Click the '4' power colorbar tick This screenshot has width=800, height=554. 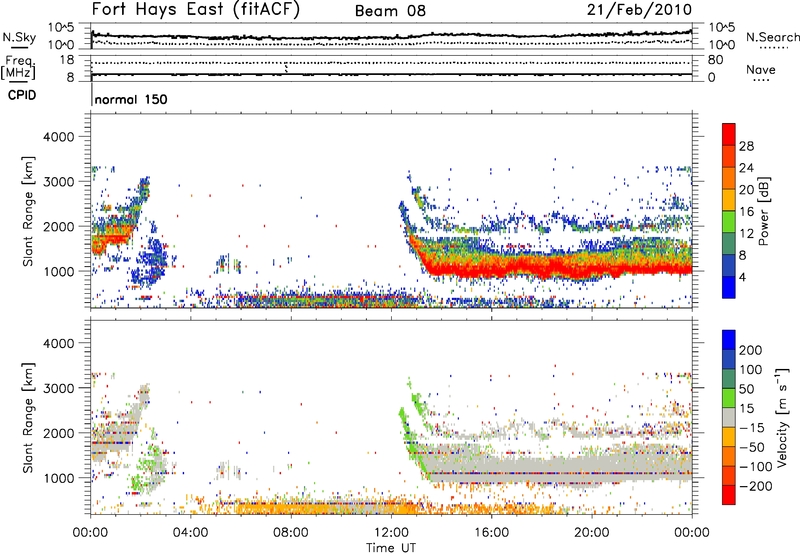[742, 277]
